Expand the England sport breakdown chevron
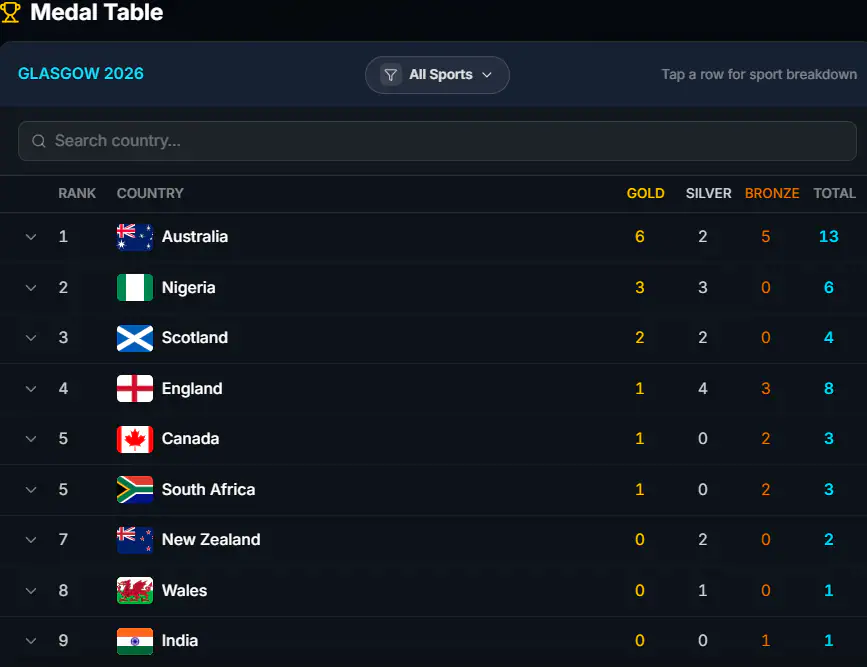Viewport: 867px width, 667px height. [31, 389]
